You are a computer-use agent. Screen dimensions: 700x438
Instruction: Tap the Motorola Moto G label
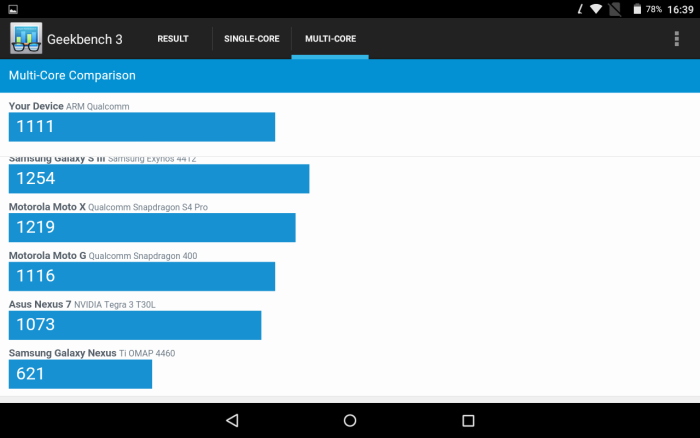click(103, 256)
